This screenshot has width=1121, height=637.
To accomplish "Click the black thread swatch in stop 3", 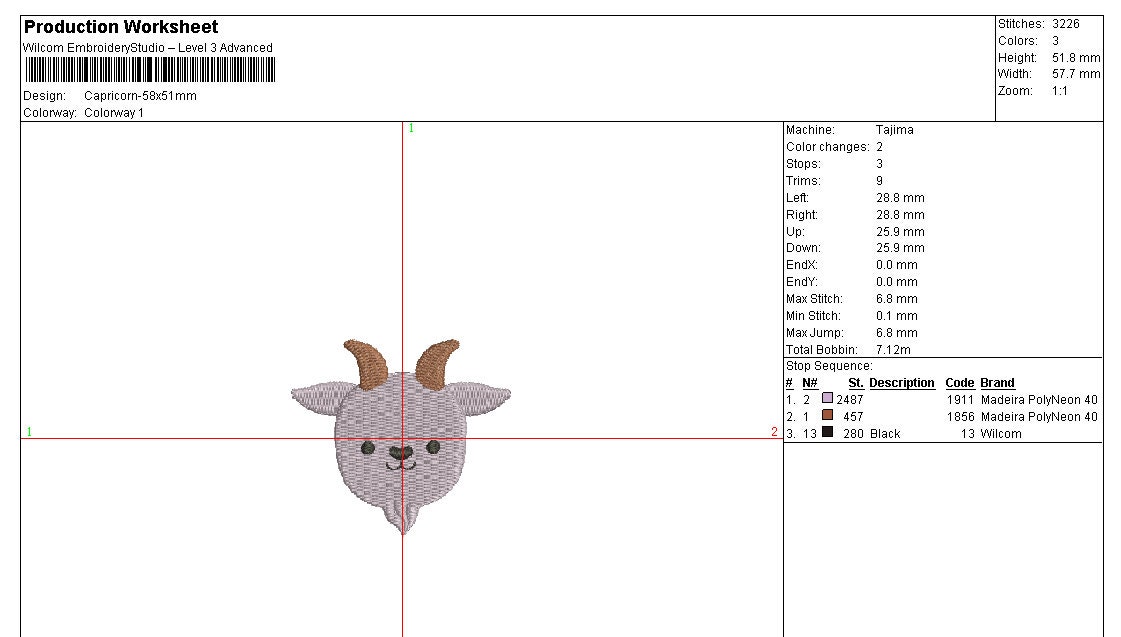I will click(825, 433).
